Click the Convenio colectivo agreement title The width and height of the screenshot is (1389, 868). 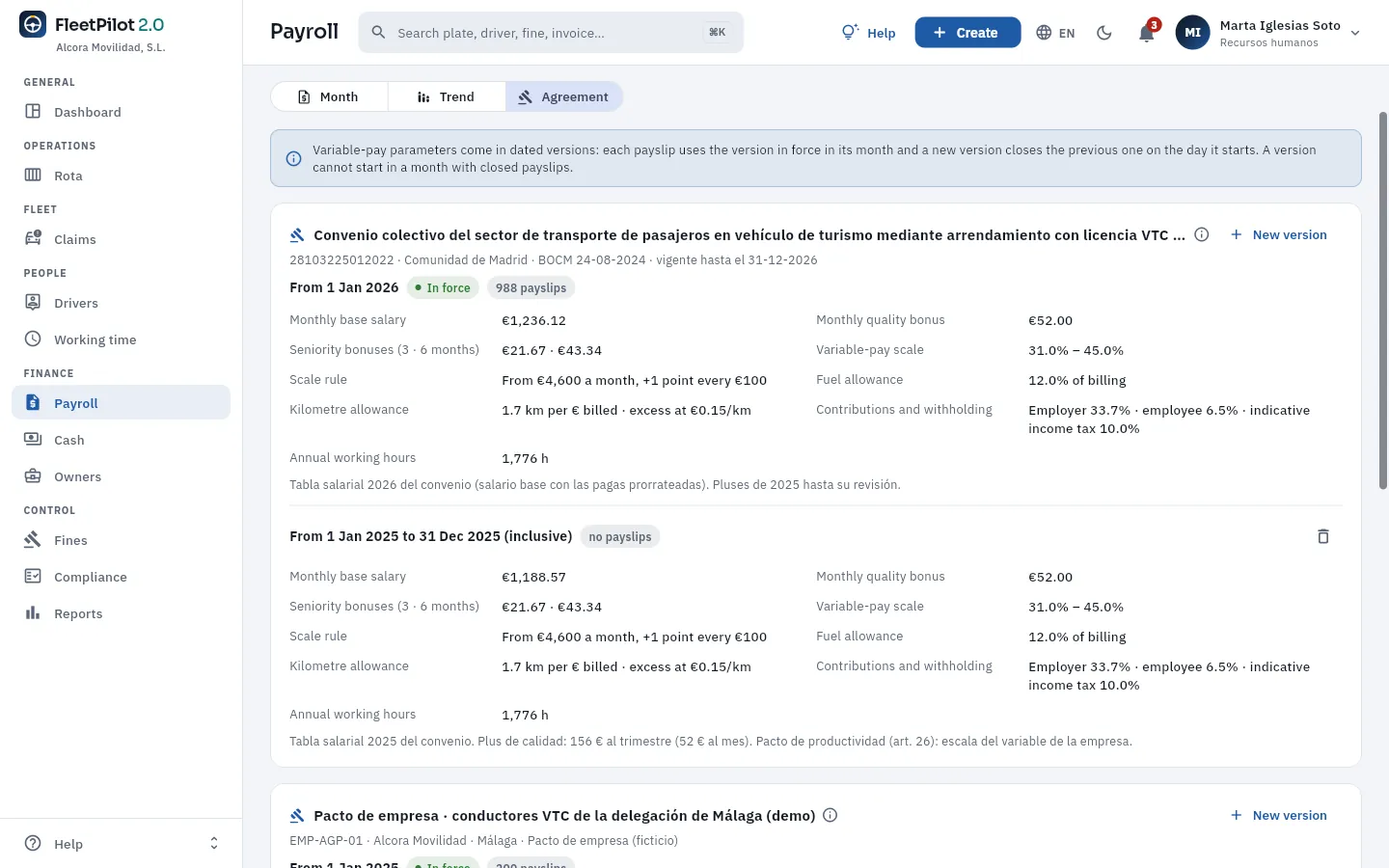click(749, 235)
